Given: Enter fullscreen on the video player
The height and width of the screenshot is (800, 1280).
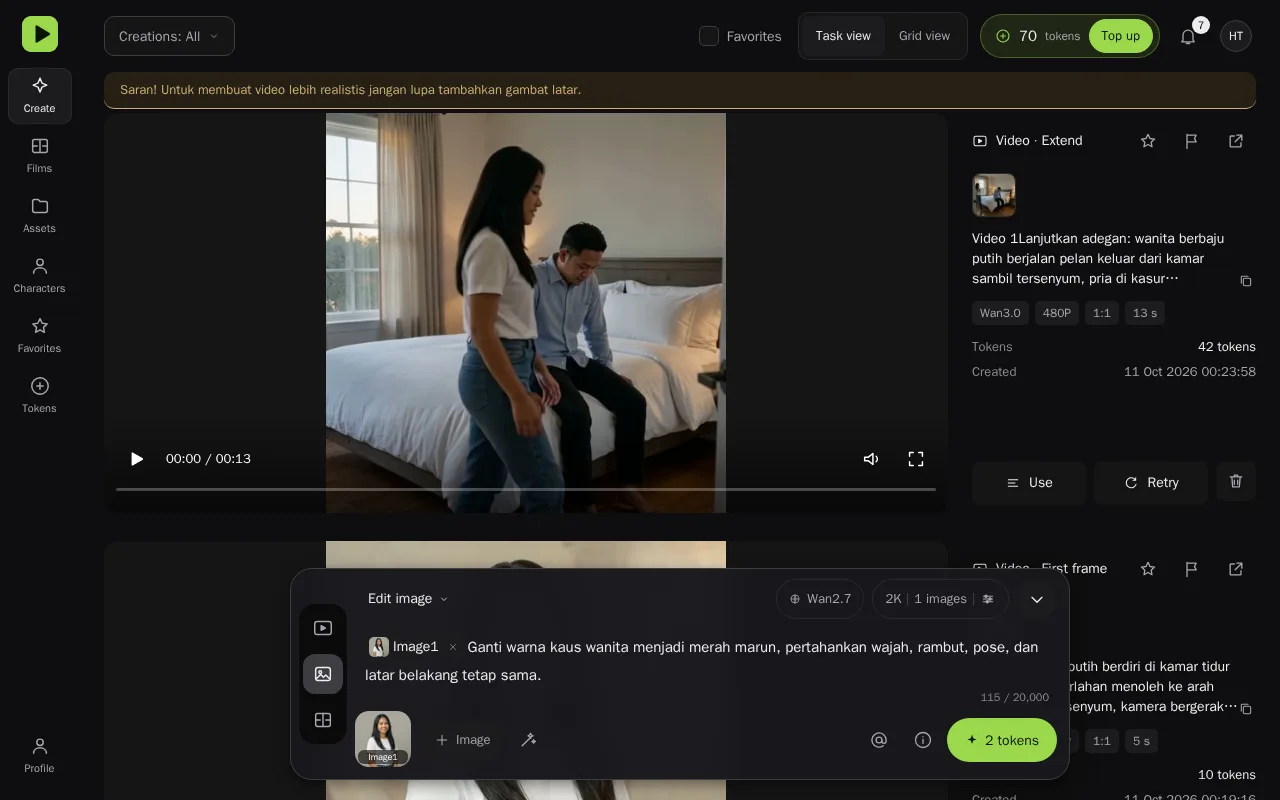Looking at the screenshot, I should [916, 459].
